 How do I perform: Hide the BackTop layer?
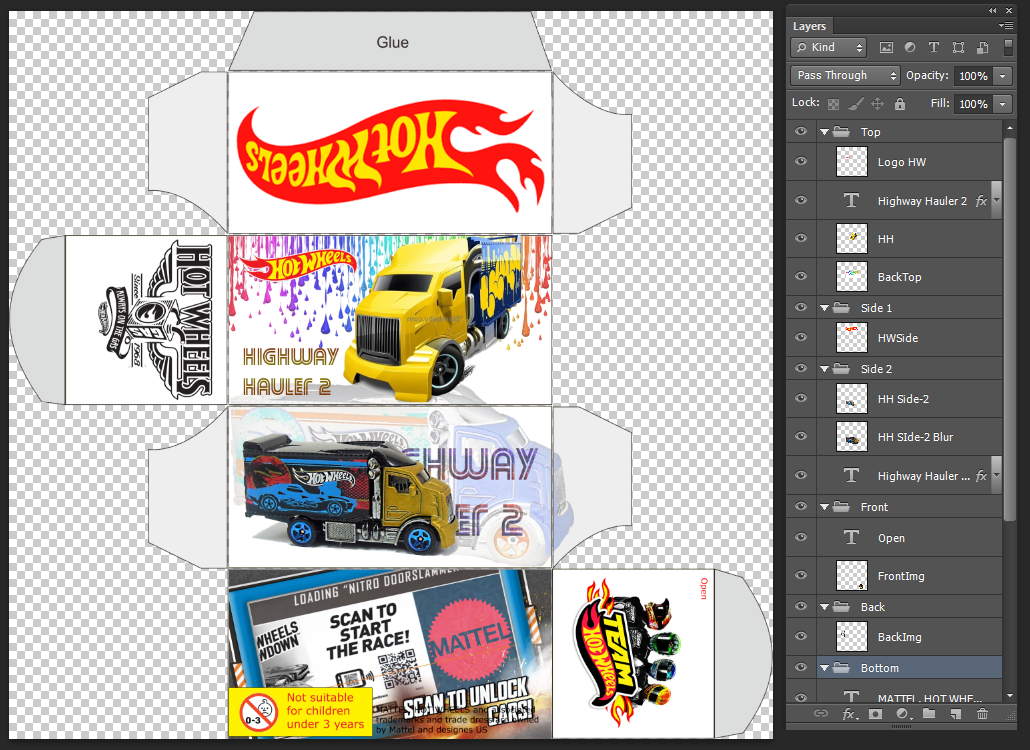pos(801,276)
